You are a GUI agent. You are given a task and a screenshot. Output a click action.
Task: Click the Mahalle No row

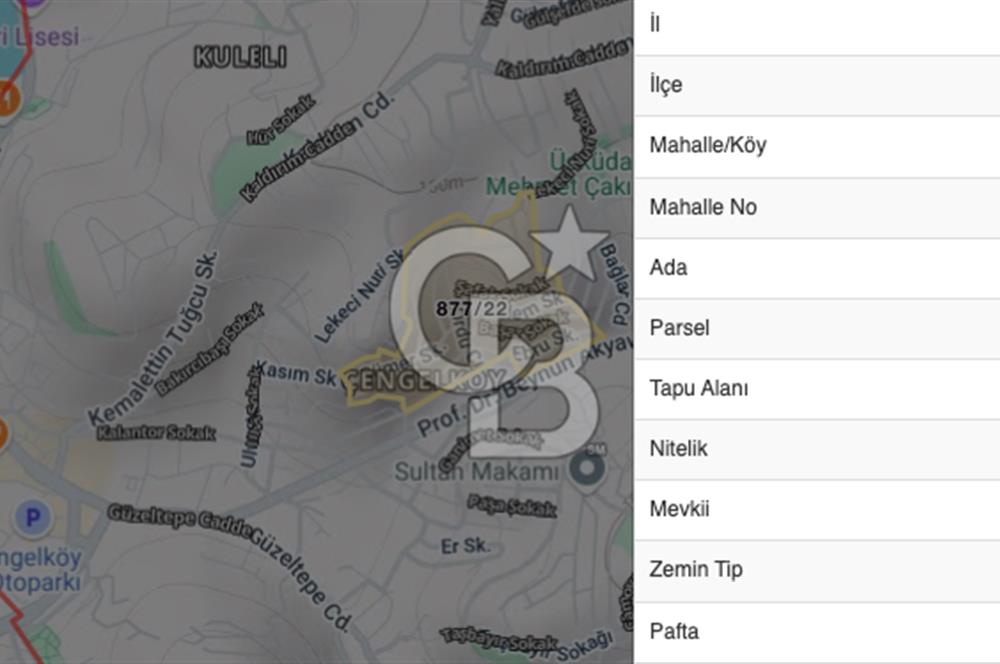(x=816, y=208)
